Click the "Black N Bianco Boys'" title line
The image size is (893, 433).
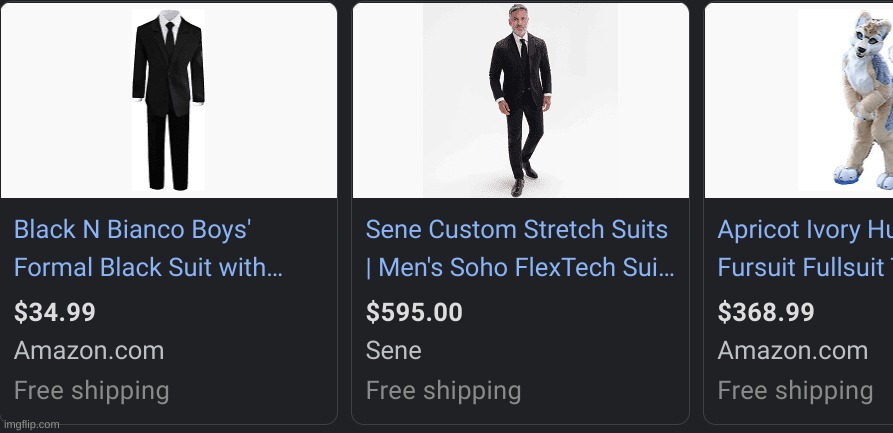pyautogui.click(x=132, y=230)
